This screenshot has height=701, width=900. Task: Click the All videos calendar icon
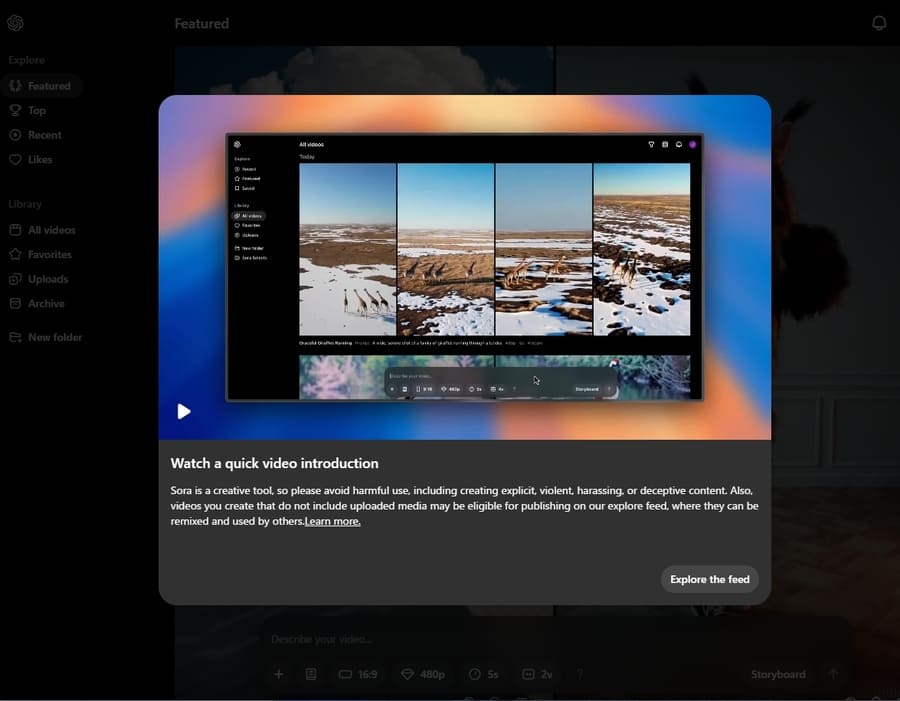(x=15, y=230)
